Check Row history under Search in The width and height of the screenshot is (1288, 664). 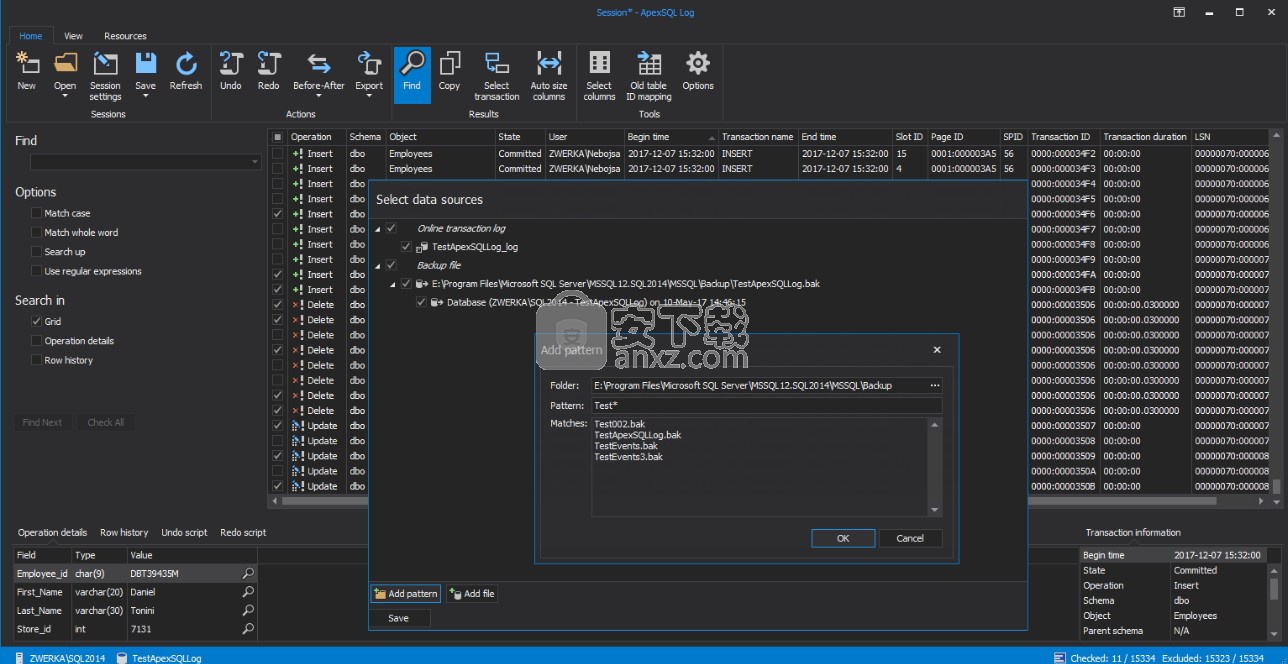point(36,360)
